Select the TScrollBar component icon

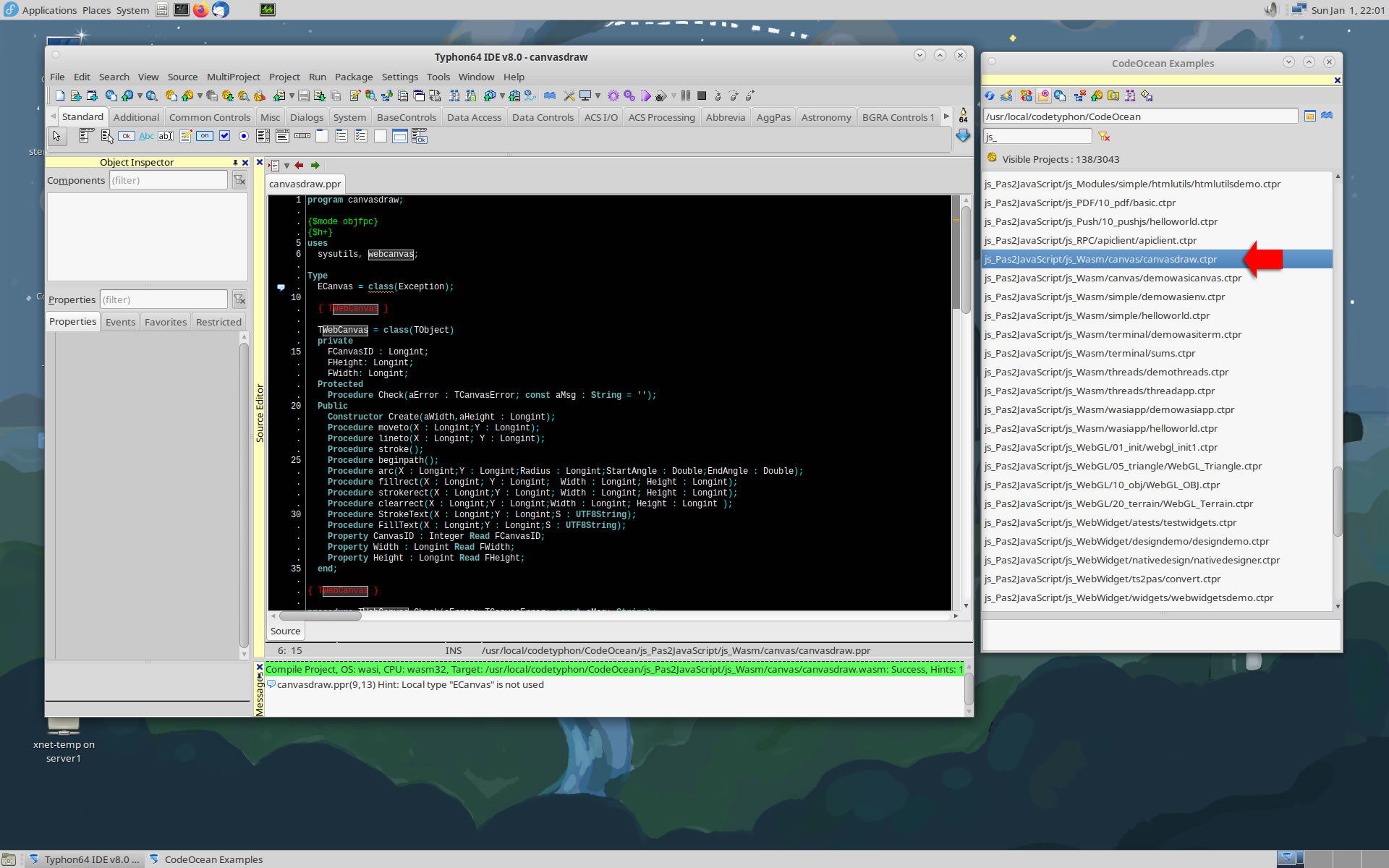tap(302, 136)
